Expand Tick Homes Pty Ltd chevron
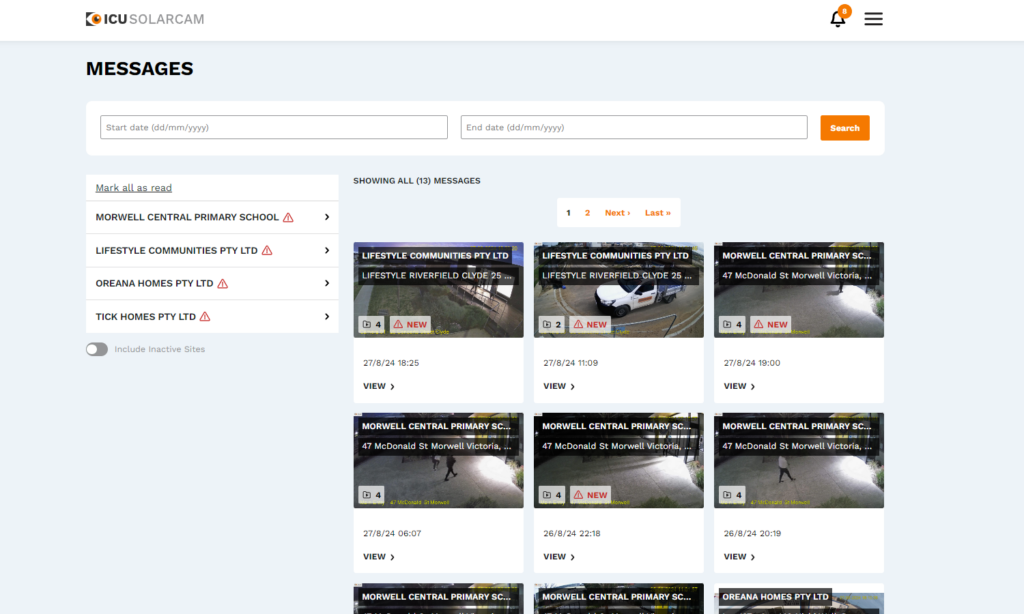 [x=327, y=317]
